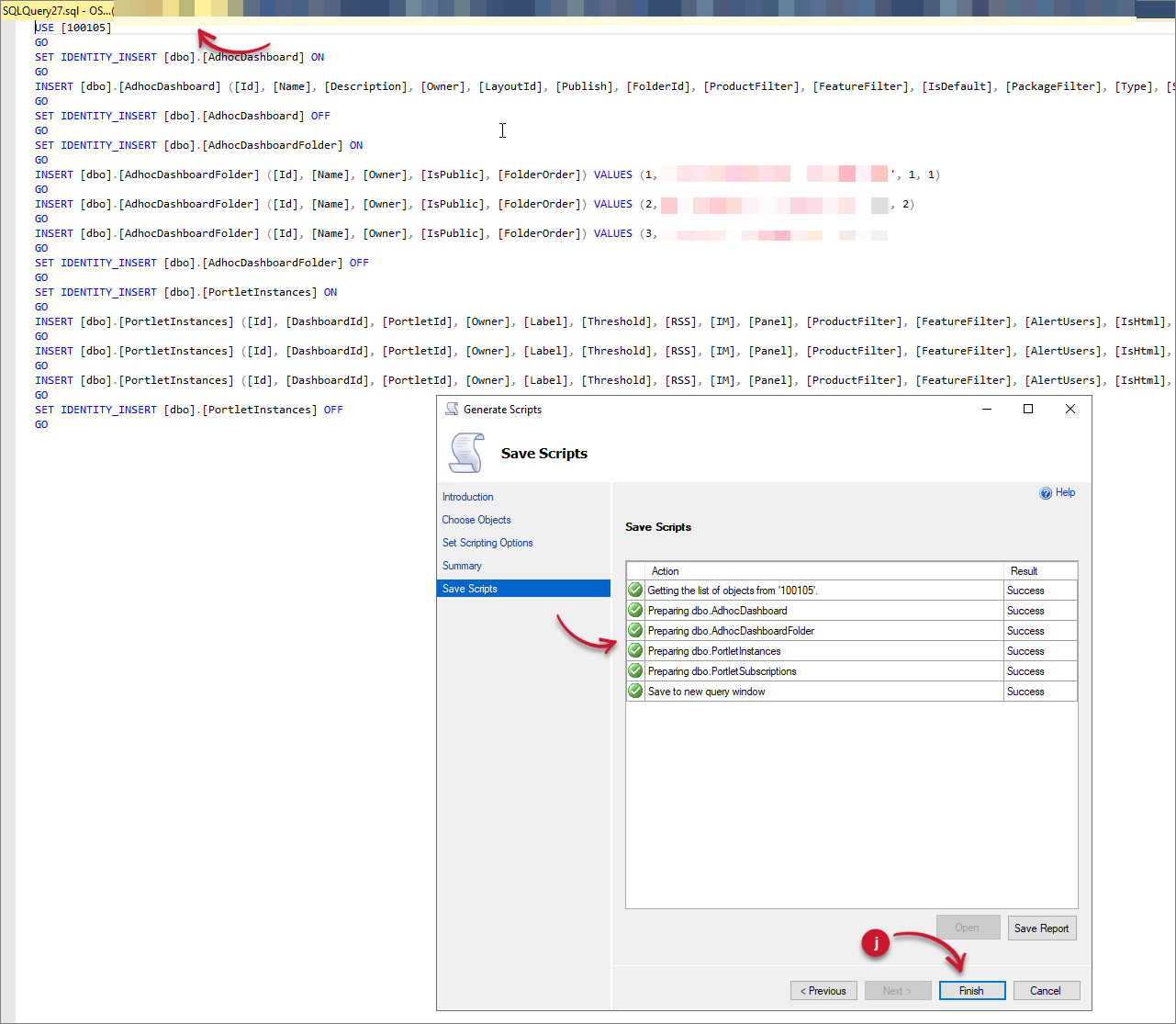Click the Action column header

[665, 570]
